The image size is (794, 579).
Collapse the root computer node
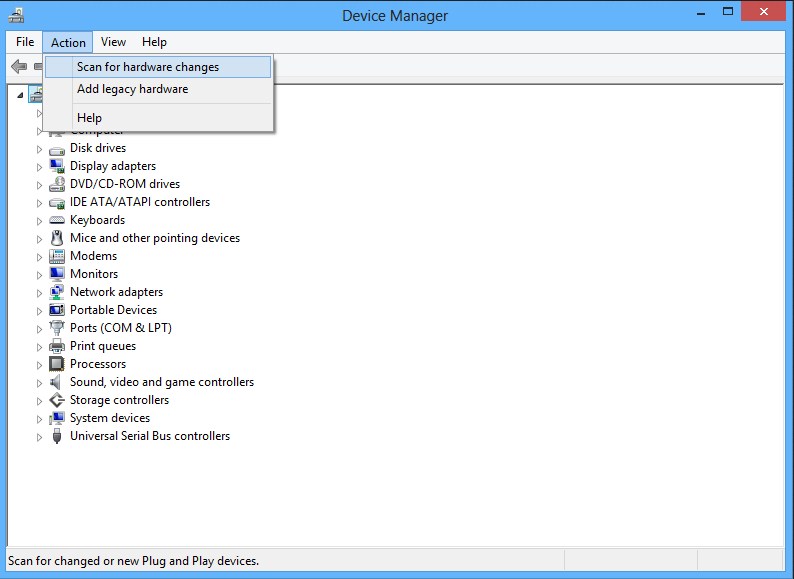[x=20, y=95]
